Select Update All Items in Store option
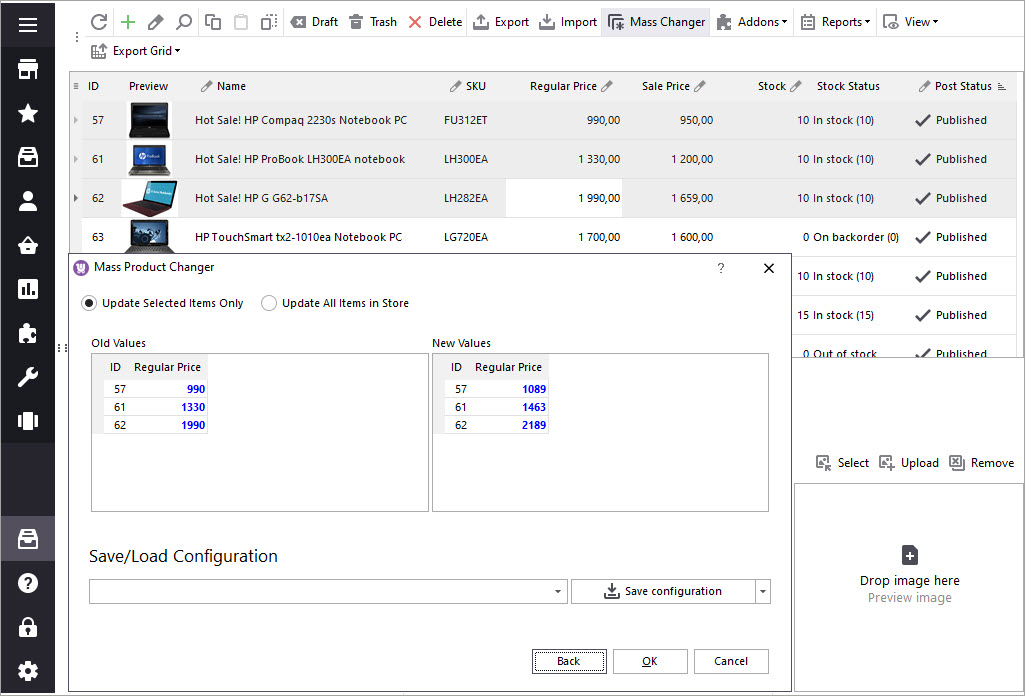 pyautogui.click(x=269, y=303)
